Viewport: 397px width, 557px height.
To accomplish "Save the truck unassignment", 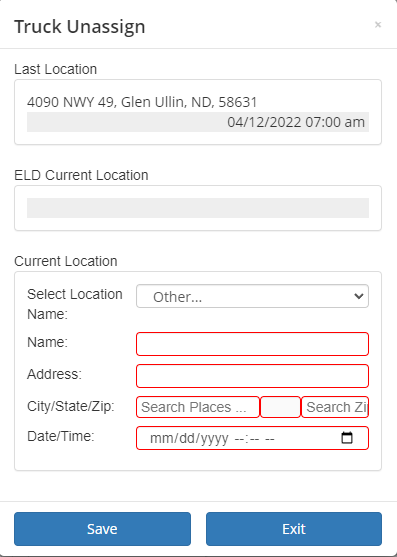I will click(102, 529).
